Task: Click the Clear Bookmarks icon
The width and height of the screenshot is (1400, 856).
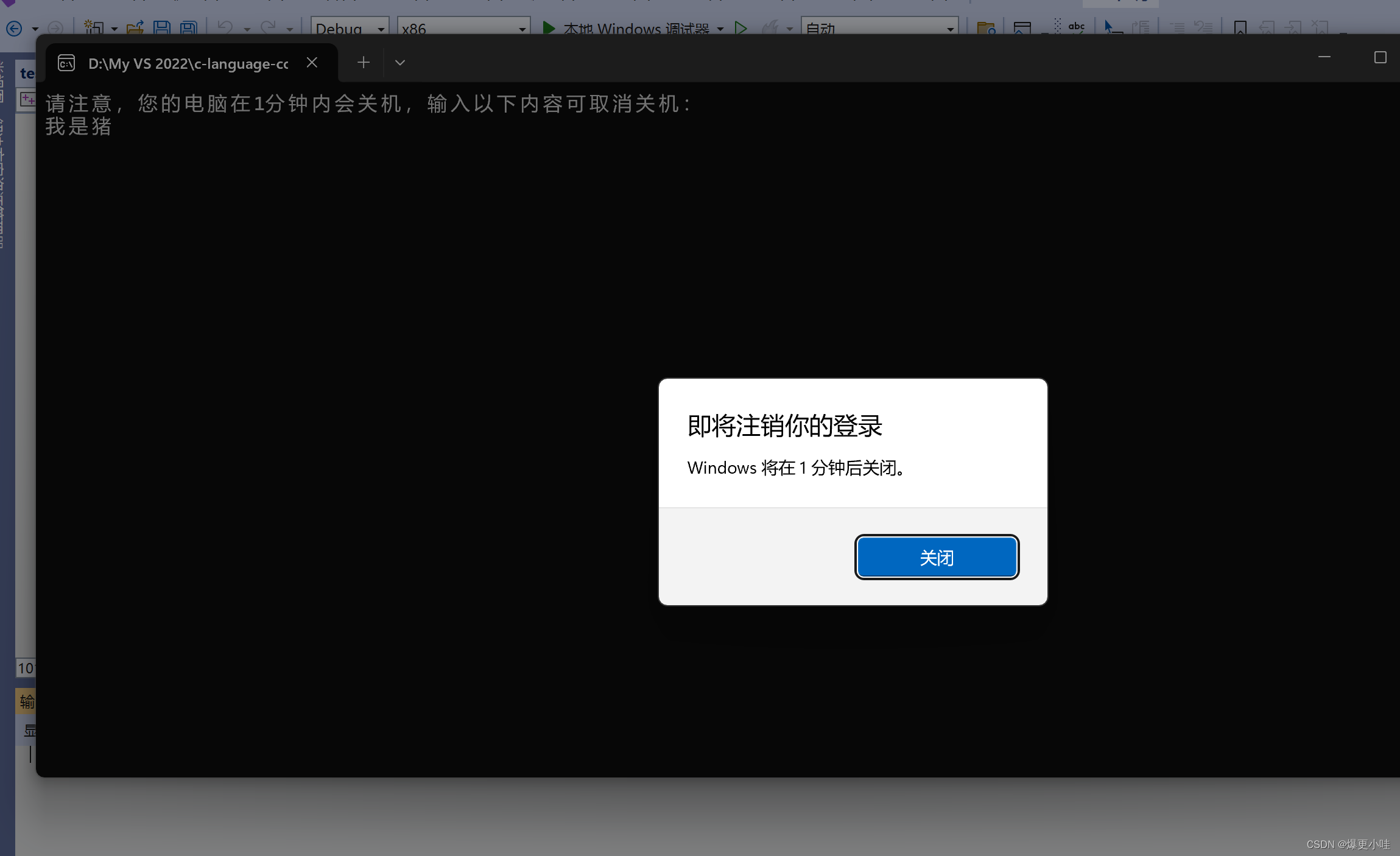Action: point(1320,27)
